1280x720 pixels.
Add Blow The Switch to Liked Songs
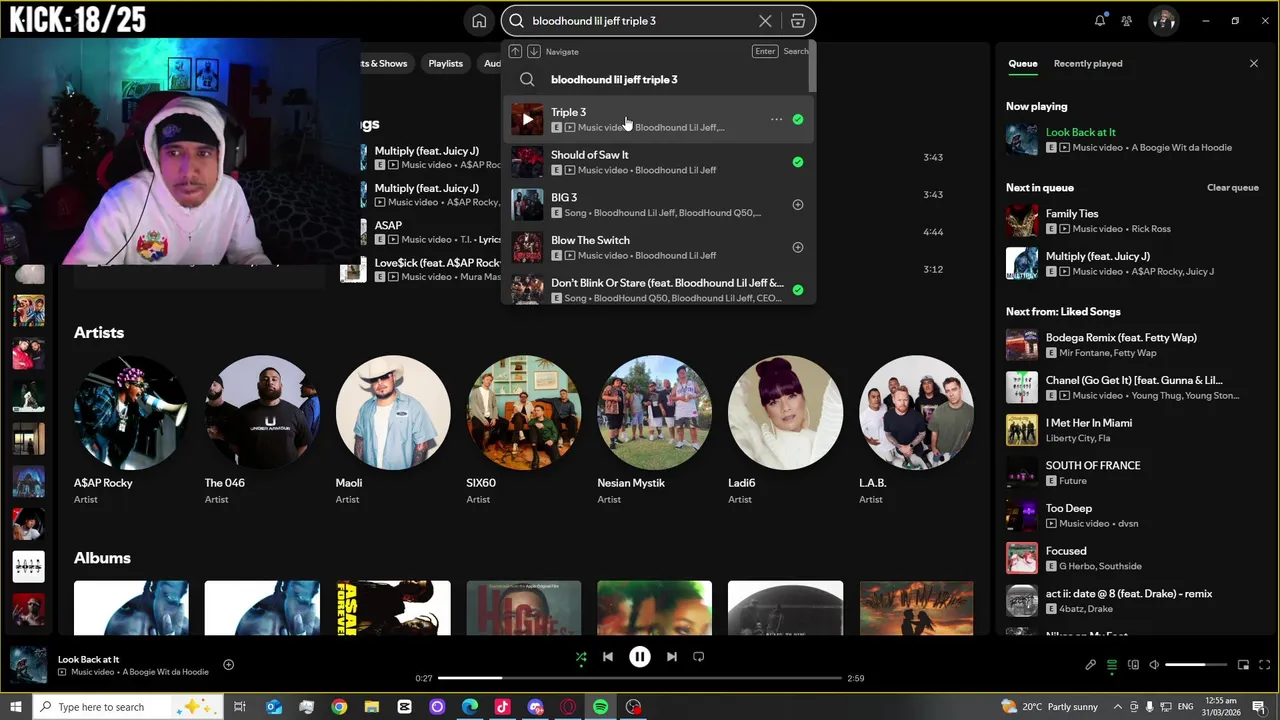[798, 247]
